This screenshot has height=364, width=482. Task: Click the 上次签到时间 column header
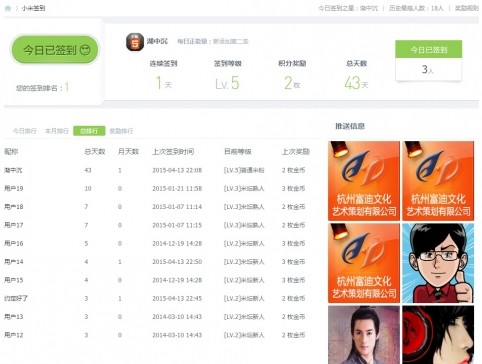pos(173,152)
